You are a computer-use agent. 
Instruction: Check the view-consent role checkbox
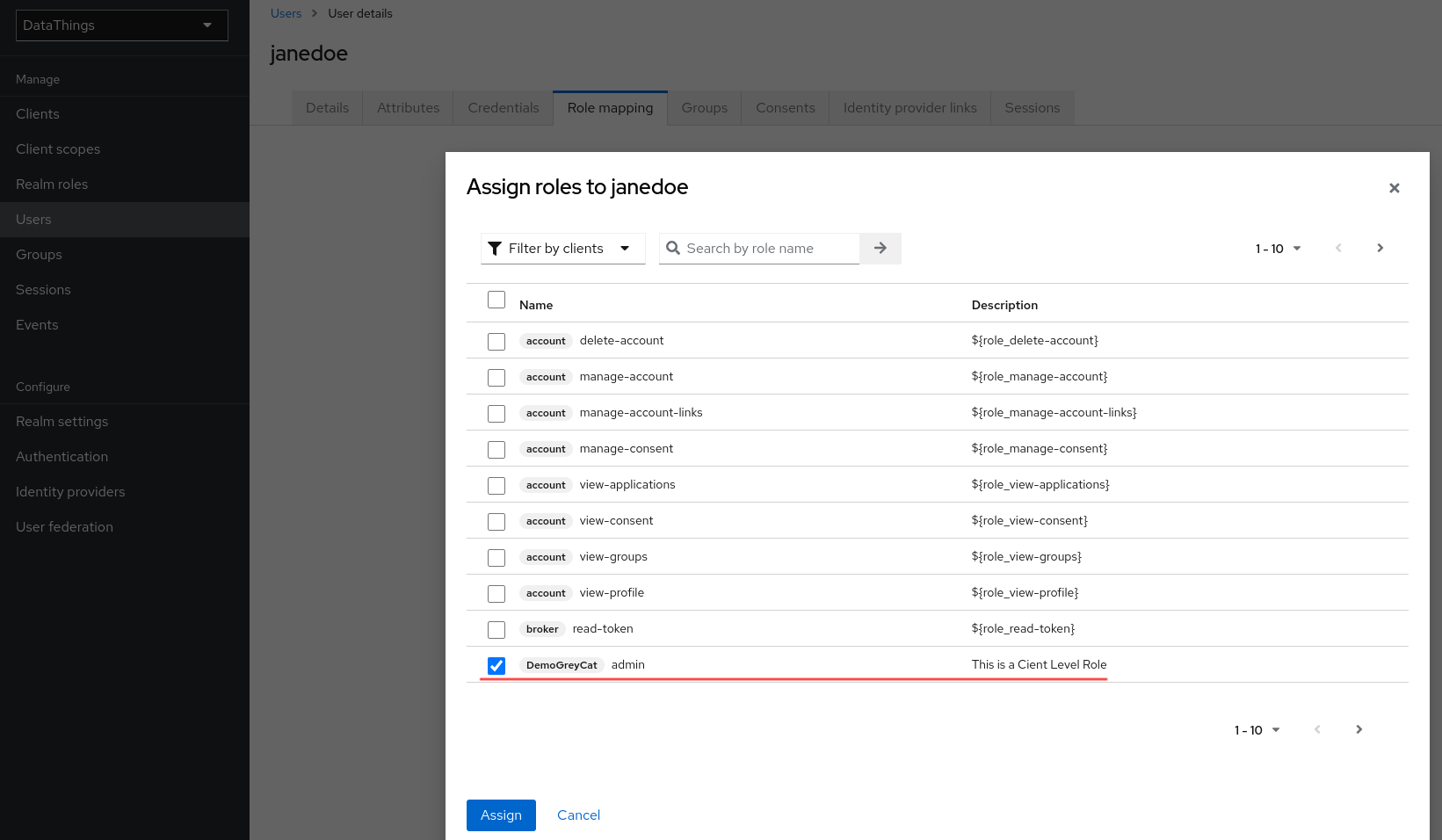[x=496, y=522]
